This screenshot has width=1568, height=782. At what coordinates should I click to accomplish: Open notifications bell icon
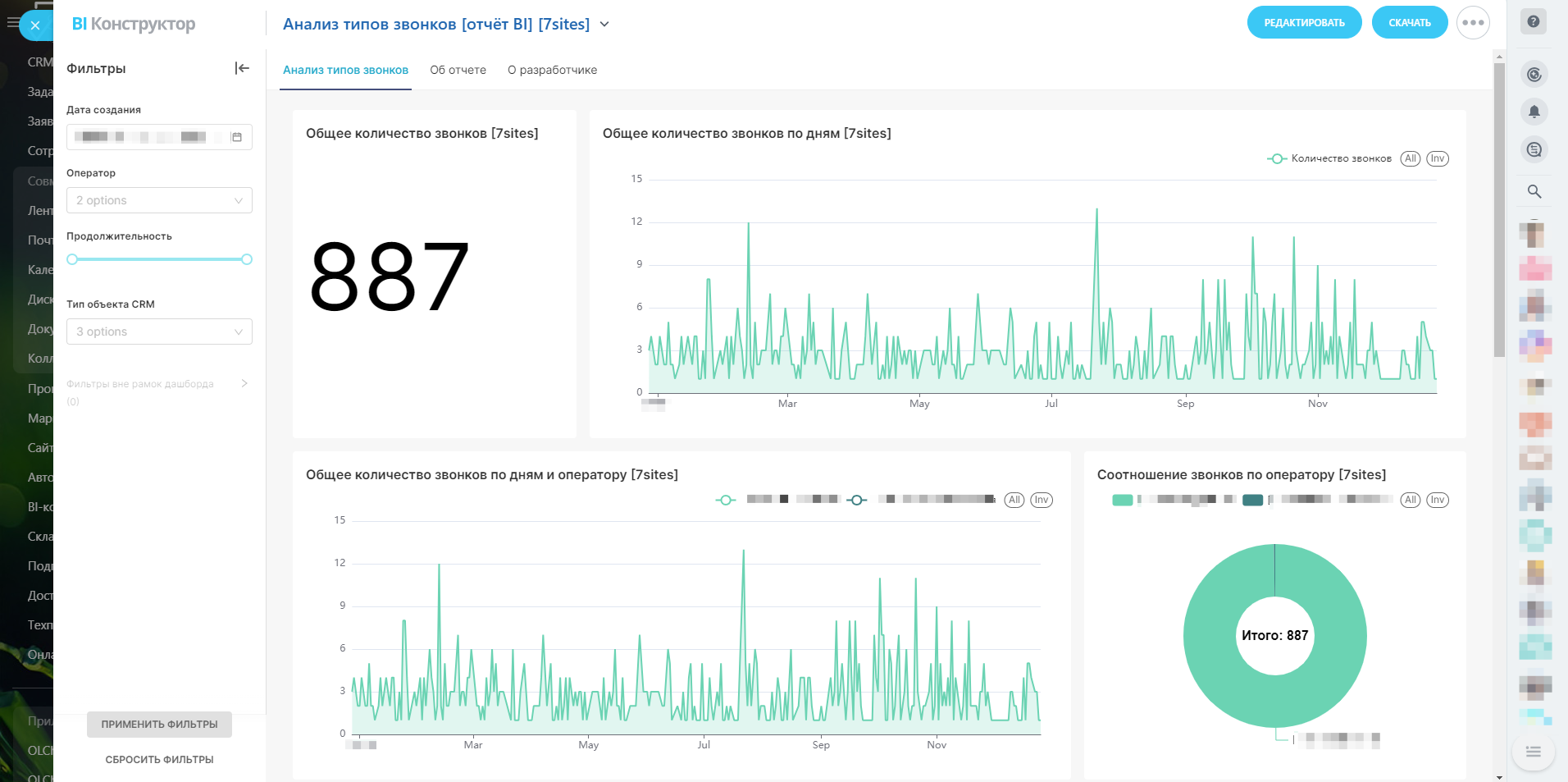1534,112
